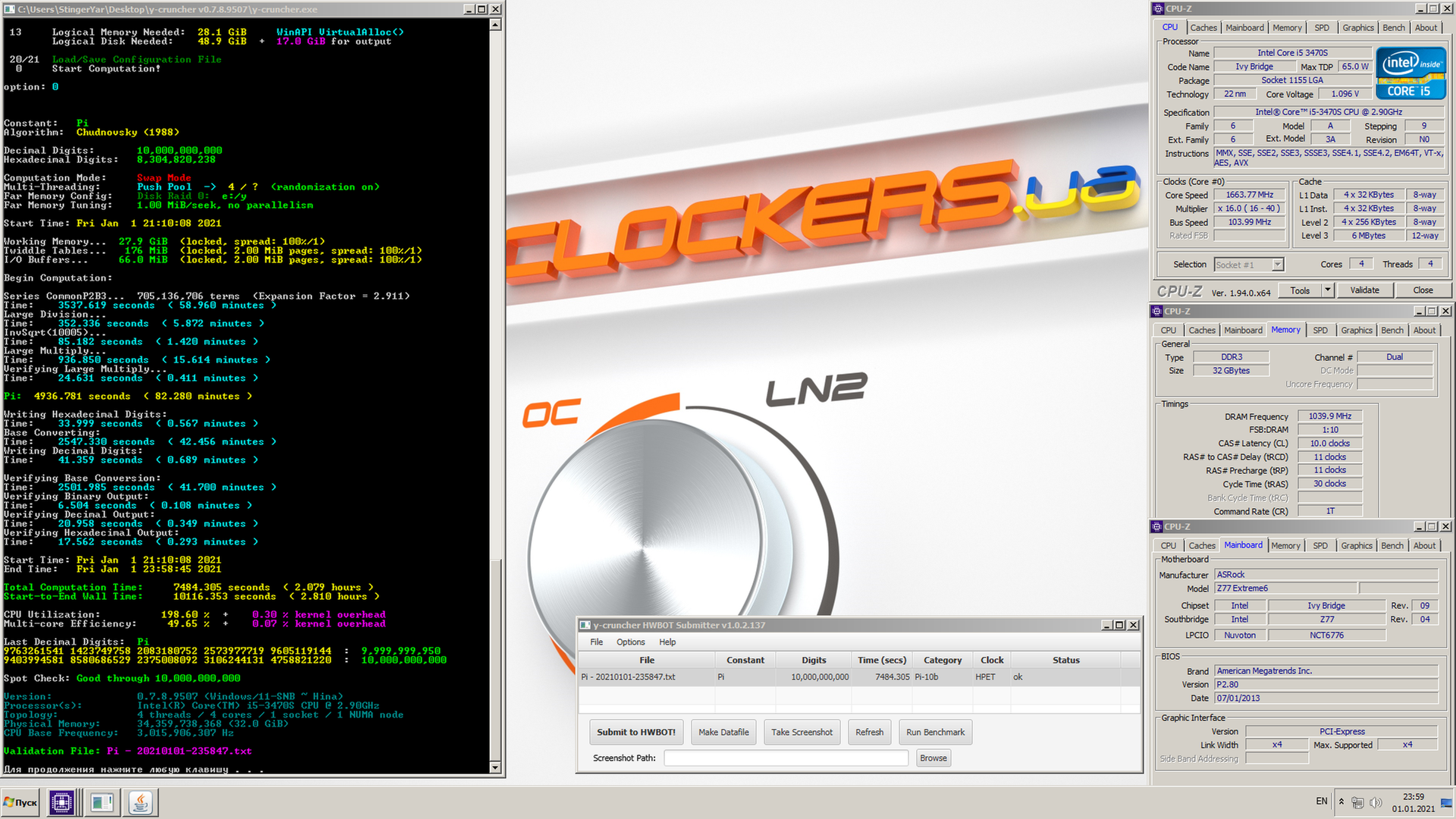Open About tab in top CPU-Z window
Viewport: 1456px width, 819px height.
click(x=1426, y=27)
